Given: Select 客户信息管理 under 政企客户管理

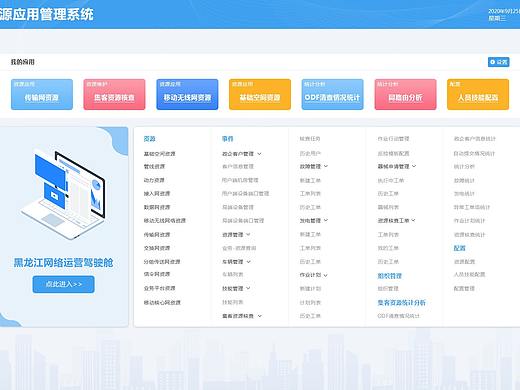Looking at the screenshot, I should point(238,166).
